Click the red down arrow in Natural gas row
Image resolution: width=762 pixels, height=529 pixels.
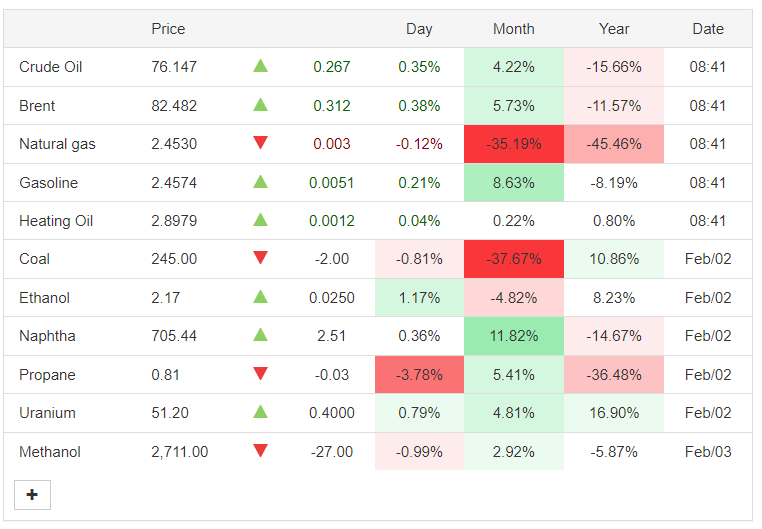(x=260, y=143)
